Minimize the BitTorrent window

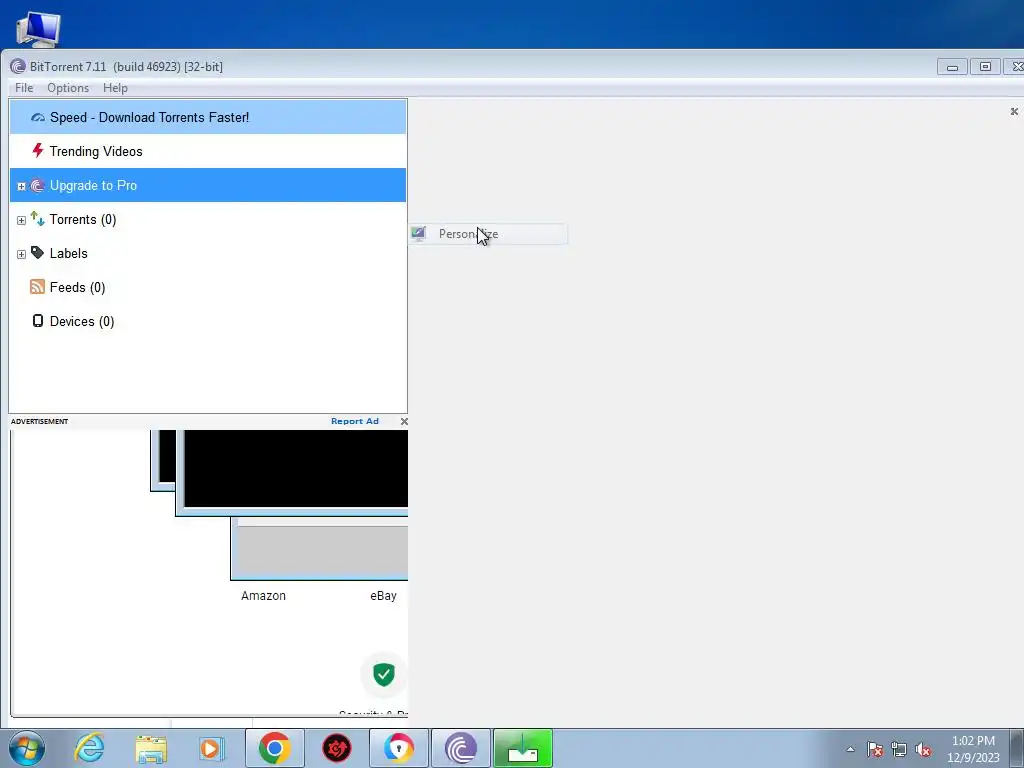[x=952, y=67]
